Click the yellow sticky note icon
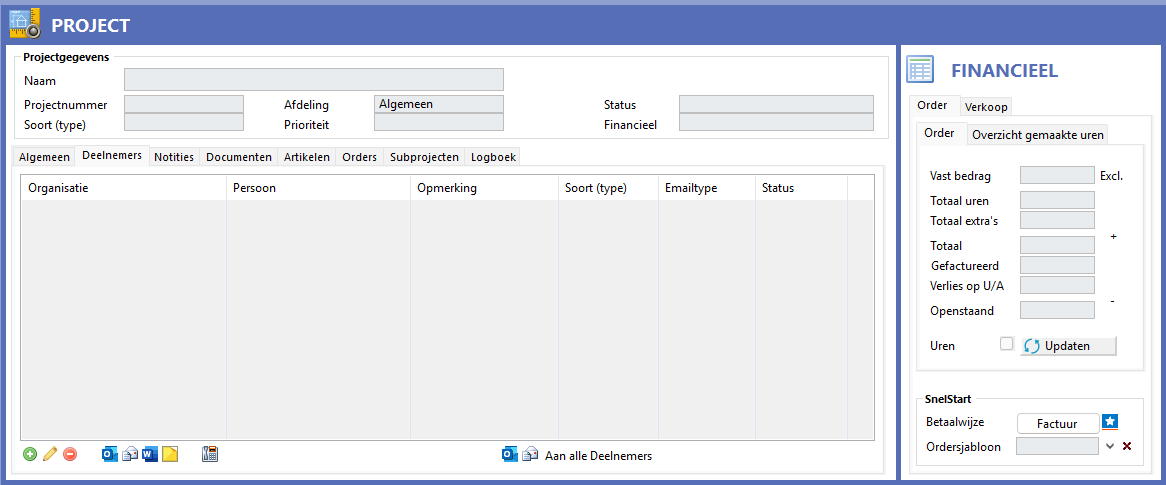This screenshot has width=1166, height=485. tap(170, 454)
